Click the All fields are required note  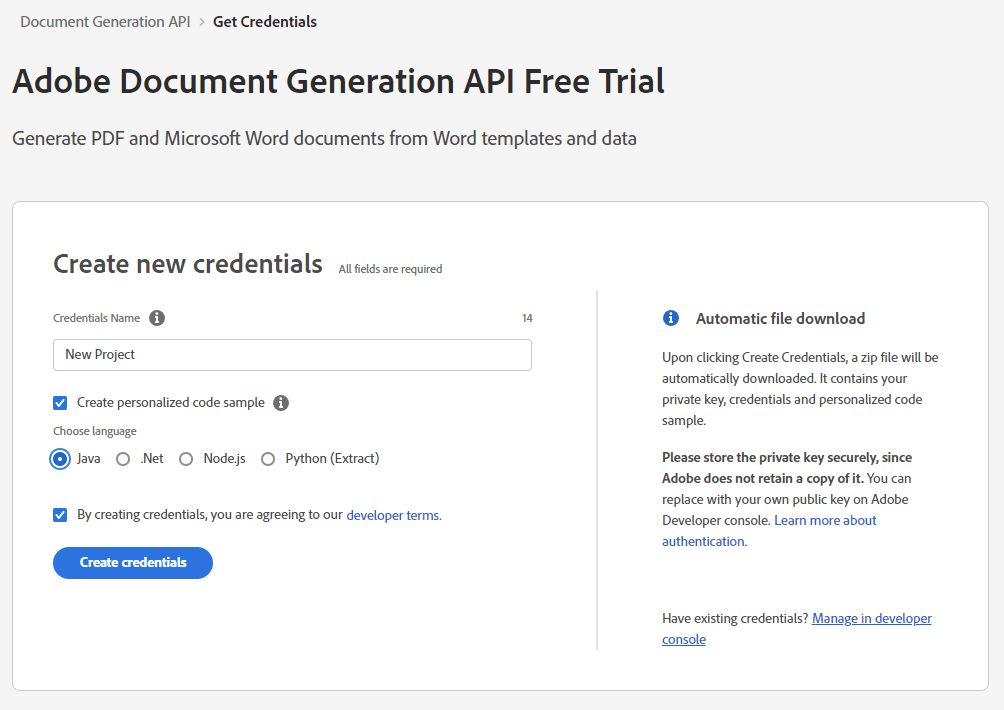coord(390,269)
